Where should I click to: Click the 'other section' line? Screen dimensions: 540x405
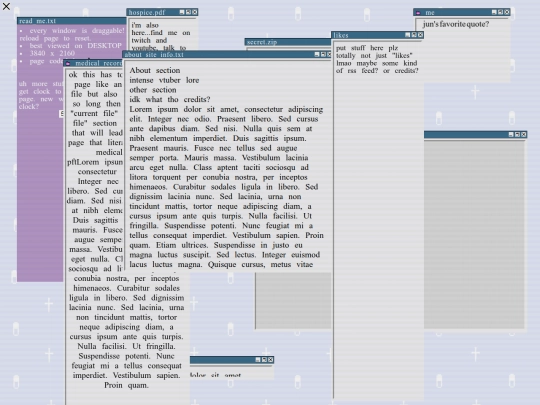point(153,90)
